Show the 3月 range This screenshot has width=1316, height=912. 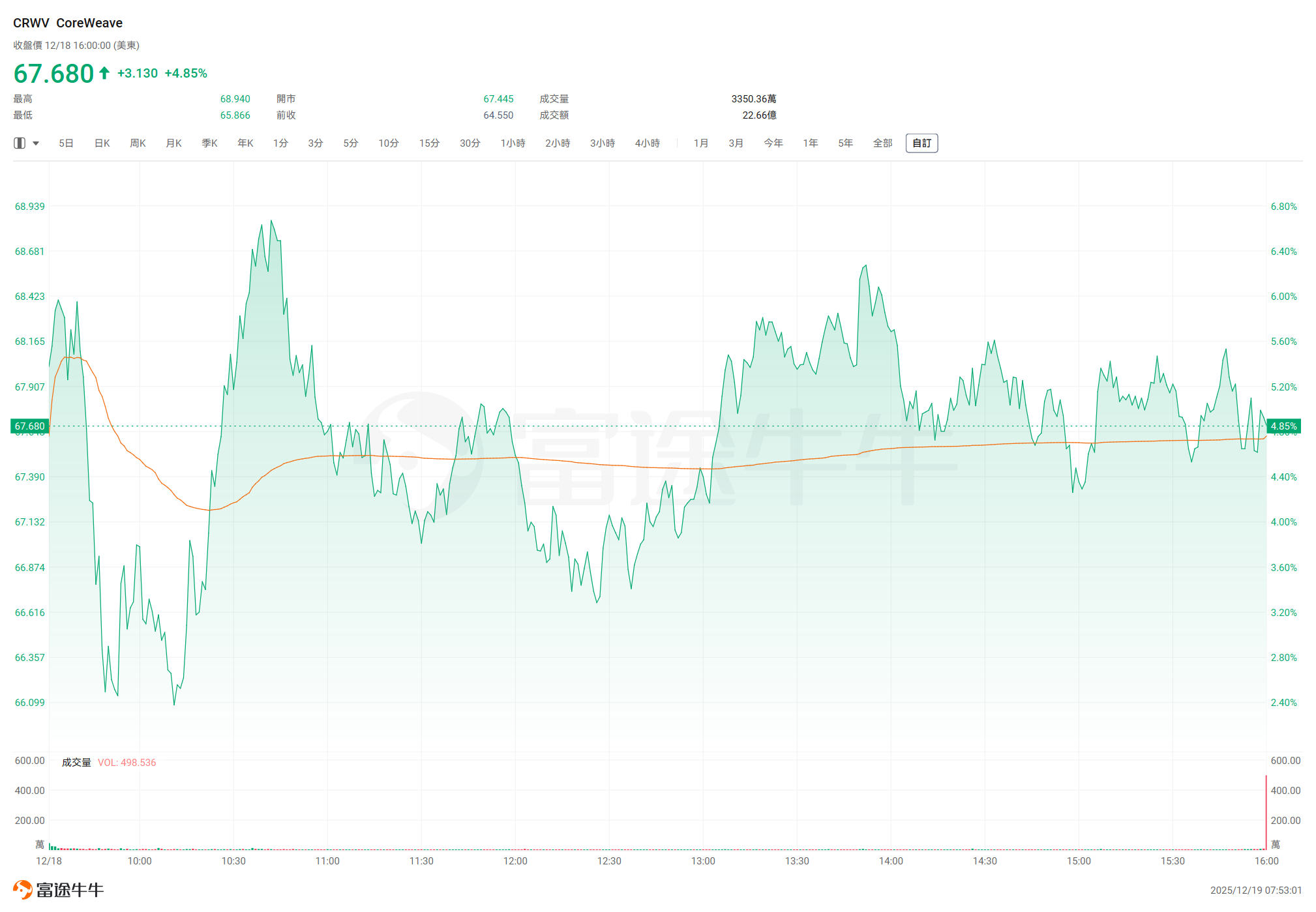click(736, 143)
